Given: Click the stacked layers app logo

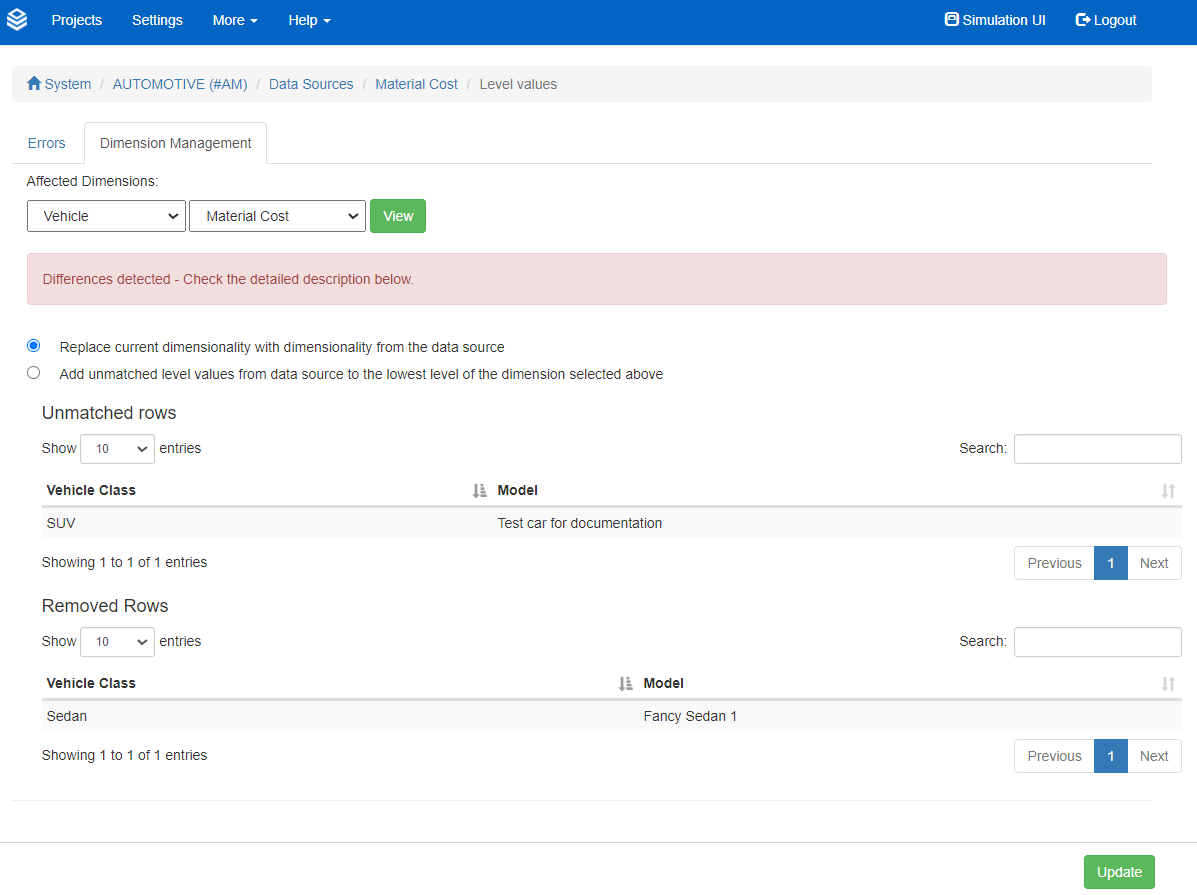Looking at the screenshot, I should (17, 20).
